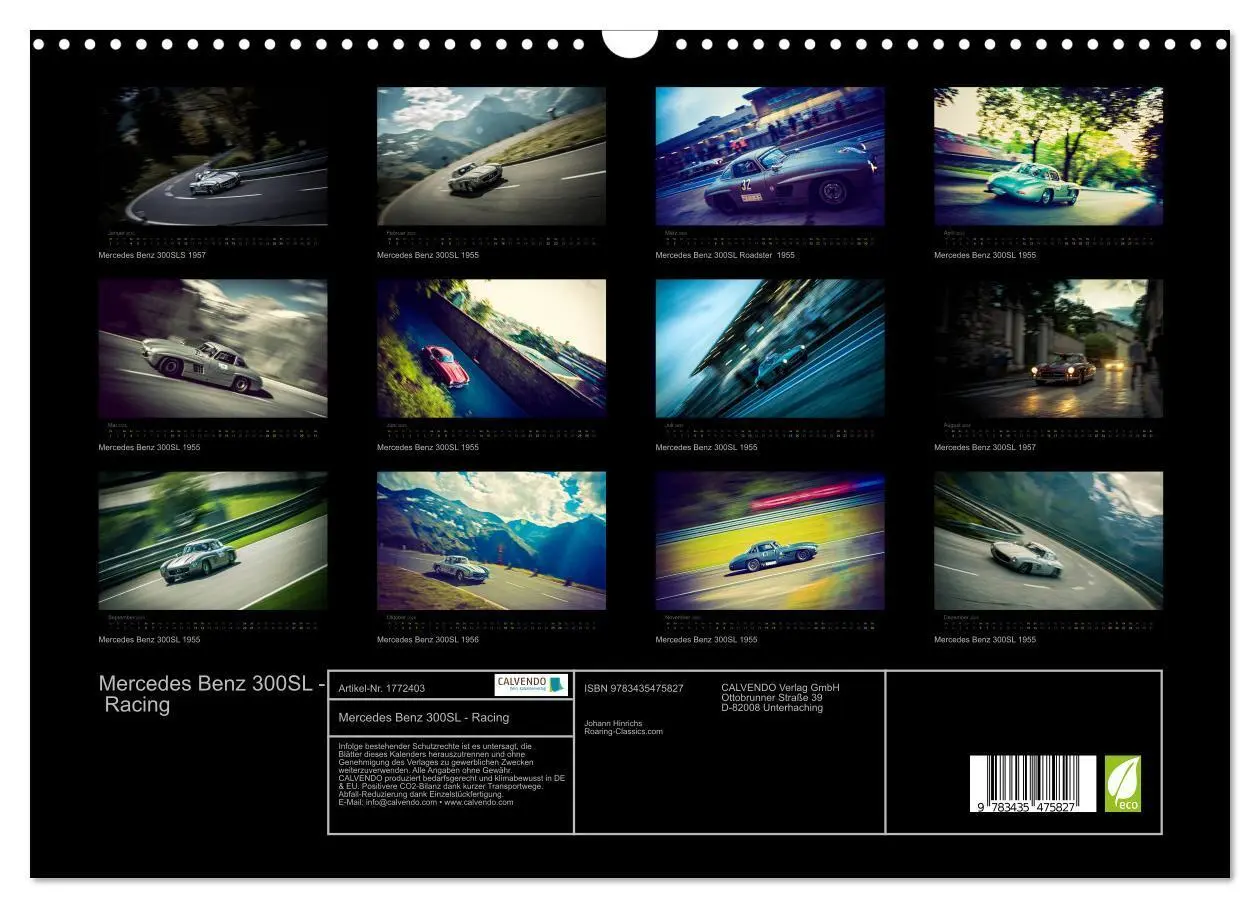Click the CALVENDO publisher logo
The width and height of the screenshot is (1260, 908).
pyautogui.click(x=531, y=685)
